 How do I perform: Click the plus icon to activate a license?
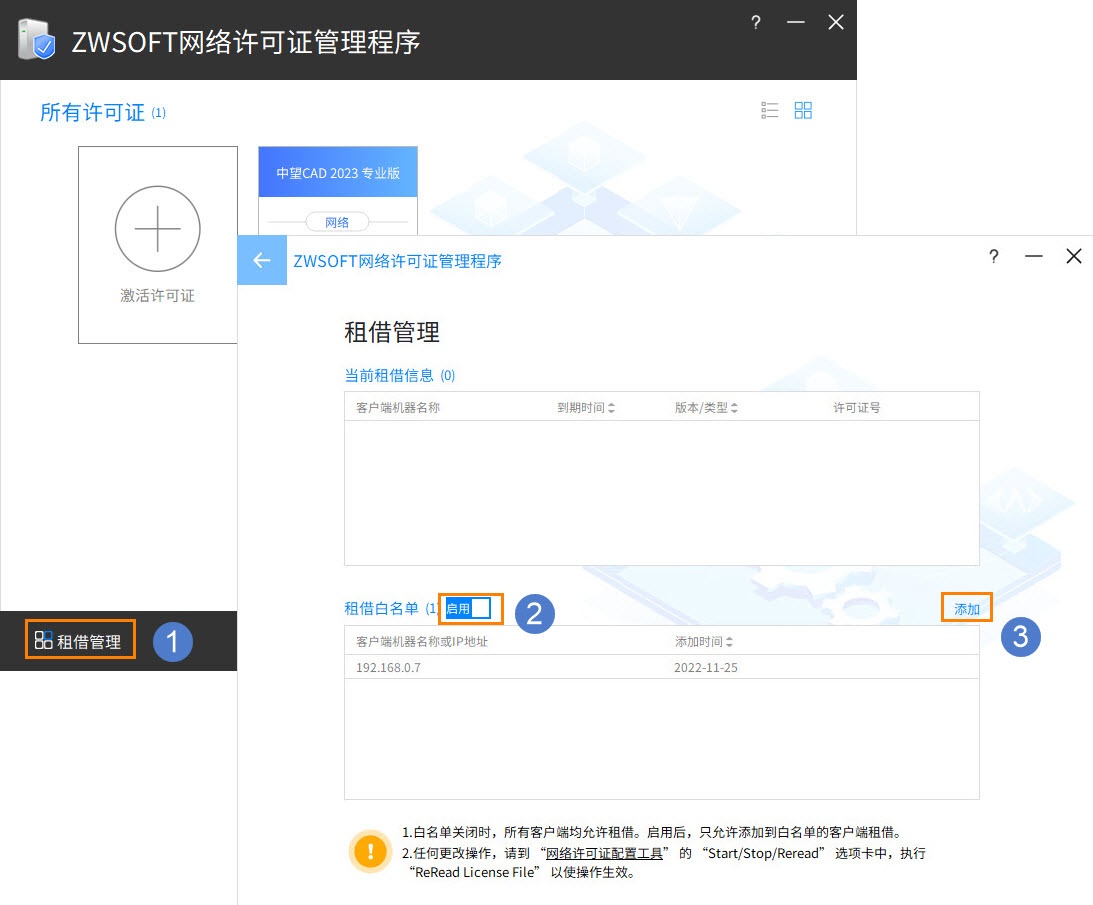click(158, 229)
